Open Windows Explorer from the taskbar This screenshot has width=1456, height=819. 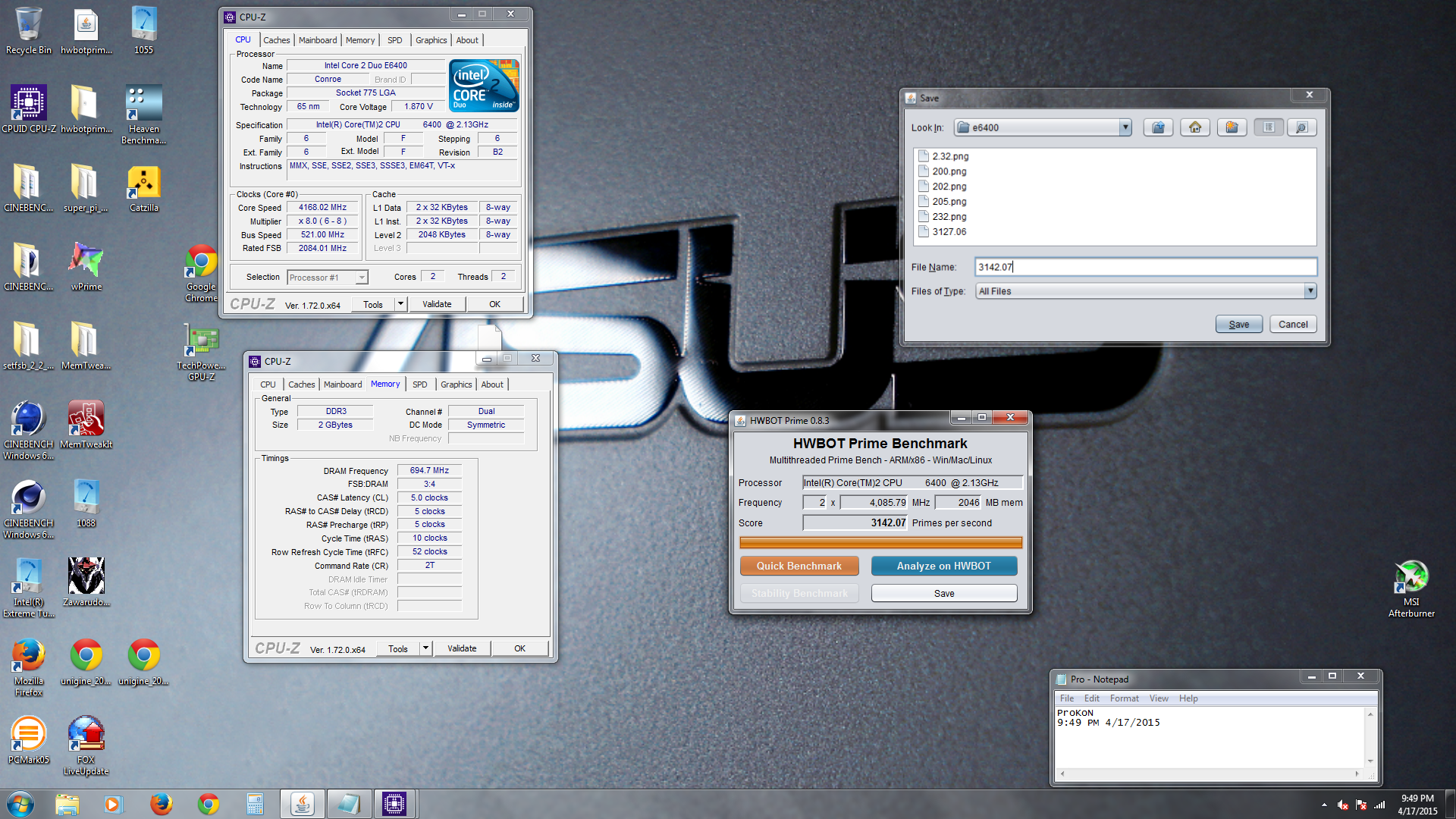pos(67,804)
